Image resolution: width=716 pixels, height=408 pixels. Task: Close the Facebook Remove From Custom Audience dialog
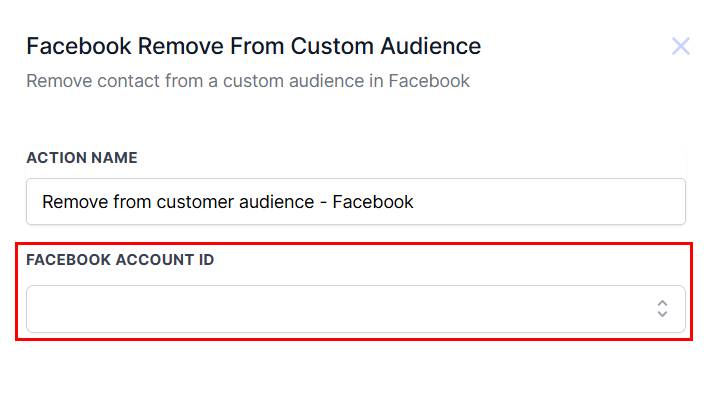click(x=681, y=46)
